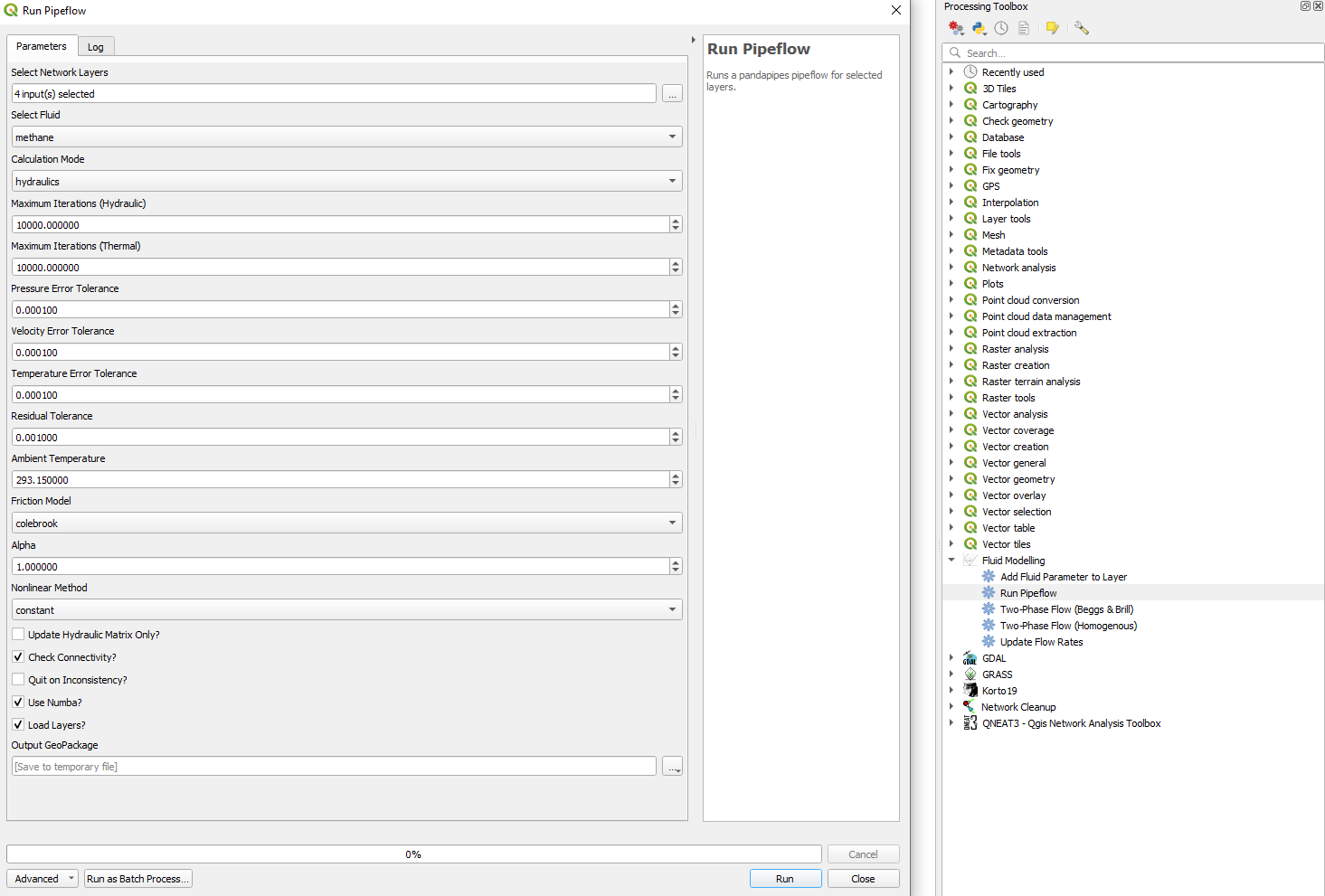Image resolution: width=1325 pixels, height=896 pixels.
Task: Click the gear icon beside Add Fluid Parameter to Layer
Action: tap(989, 577)
